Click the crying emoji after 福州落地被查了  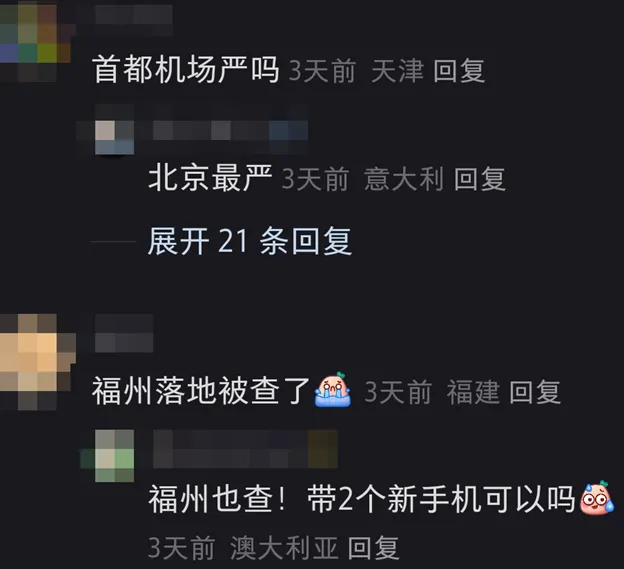tap(333, 390)
